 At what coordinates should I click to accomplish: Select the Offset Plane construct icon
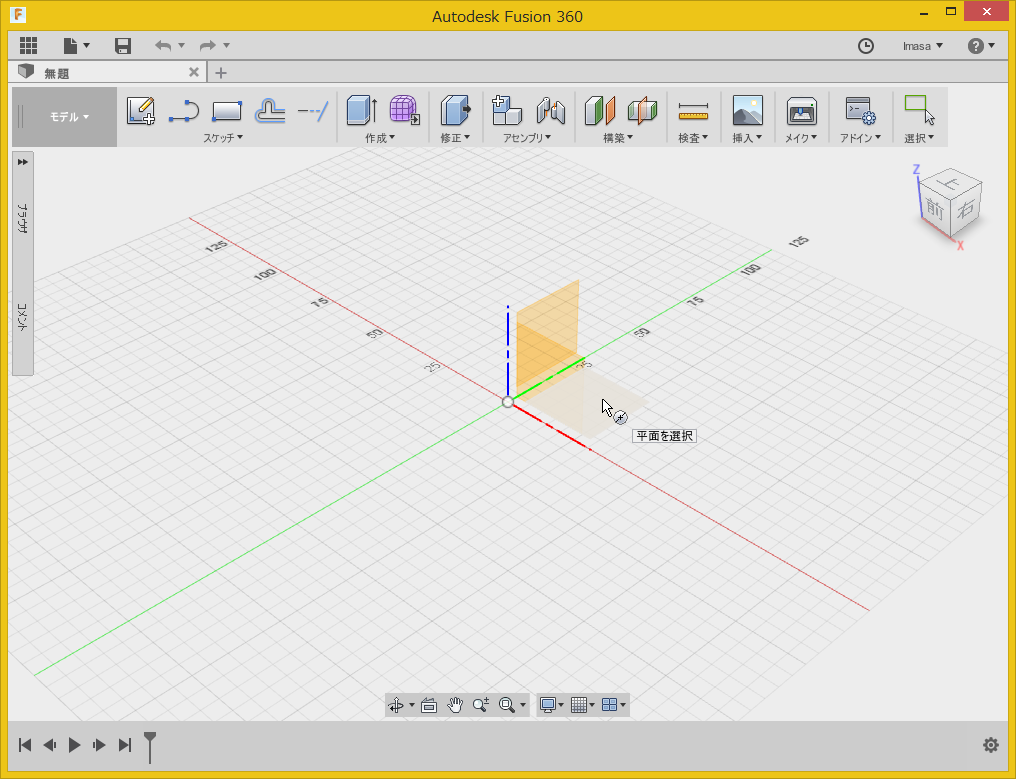600,110
